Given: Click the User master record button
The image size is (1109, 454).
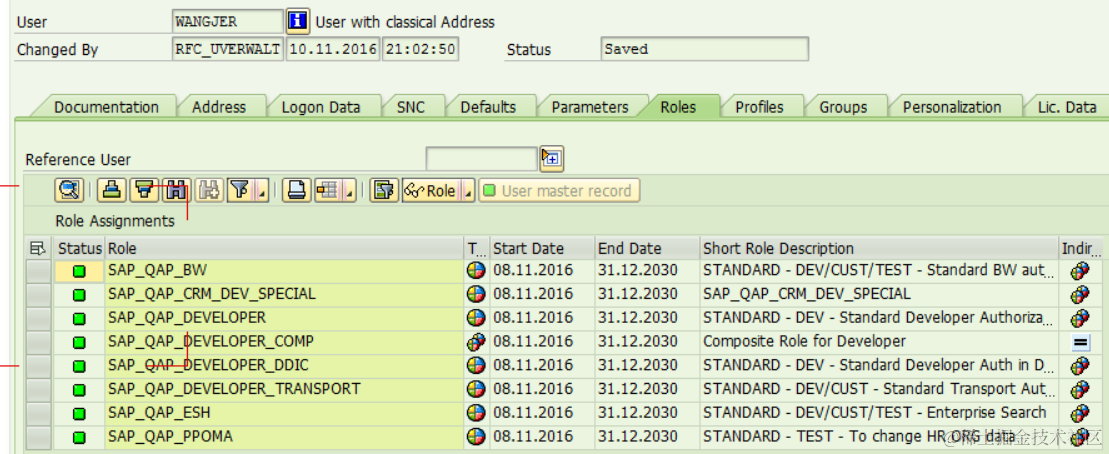Looking at the screenshot, I should coord(559,191).
